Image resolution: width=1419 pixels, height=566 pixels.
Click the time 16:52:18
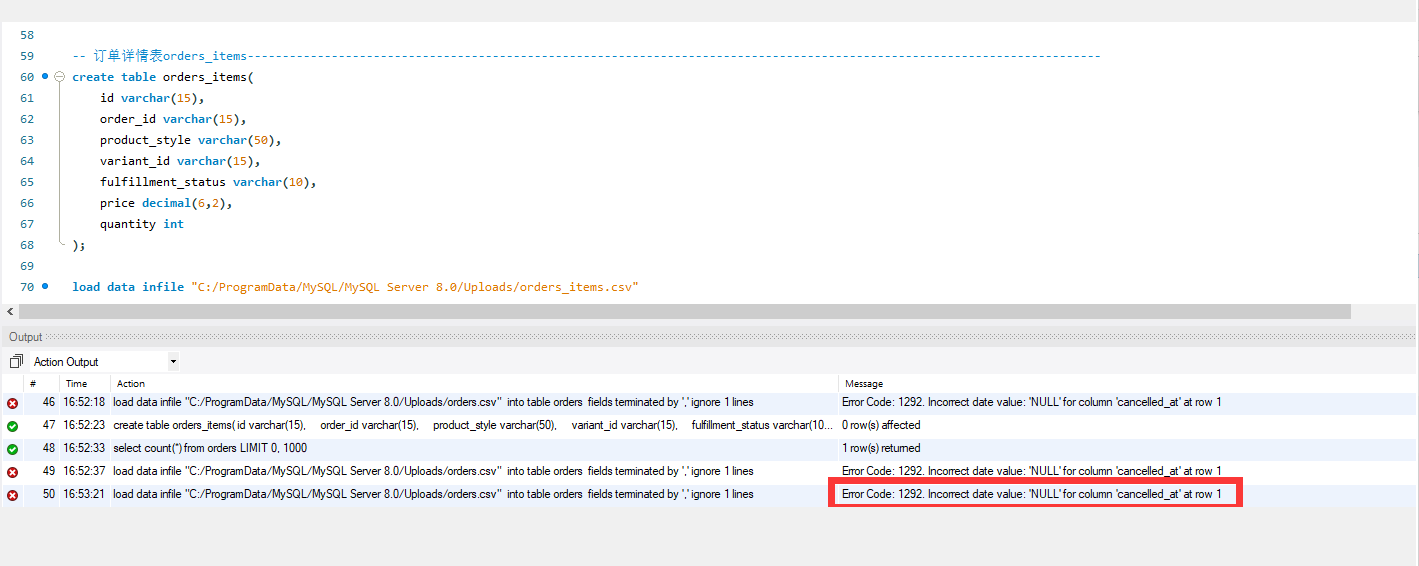pos(85,402)
